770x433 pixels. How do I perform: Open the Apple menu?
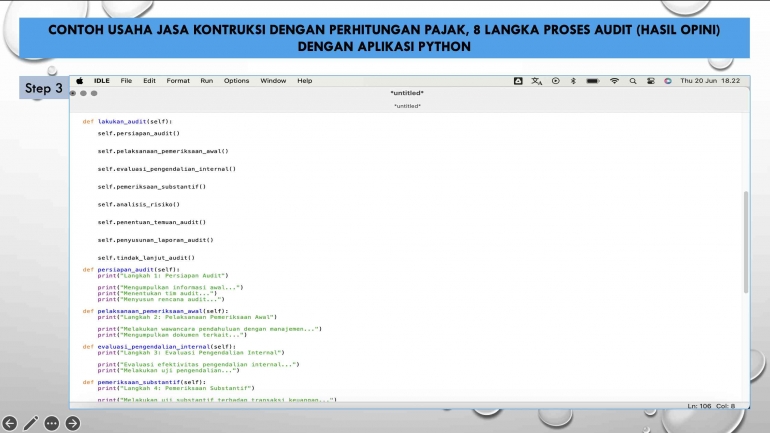click(80, 81)
